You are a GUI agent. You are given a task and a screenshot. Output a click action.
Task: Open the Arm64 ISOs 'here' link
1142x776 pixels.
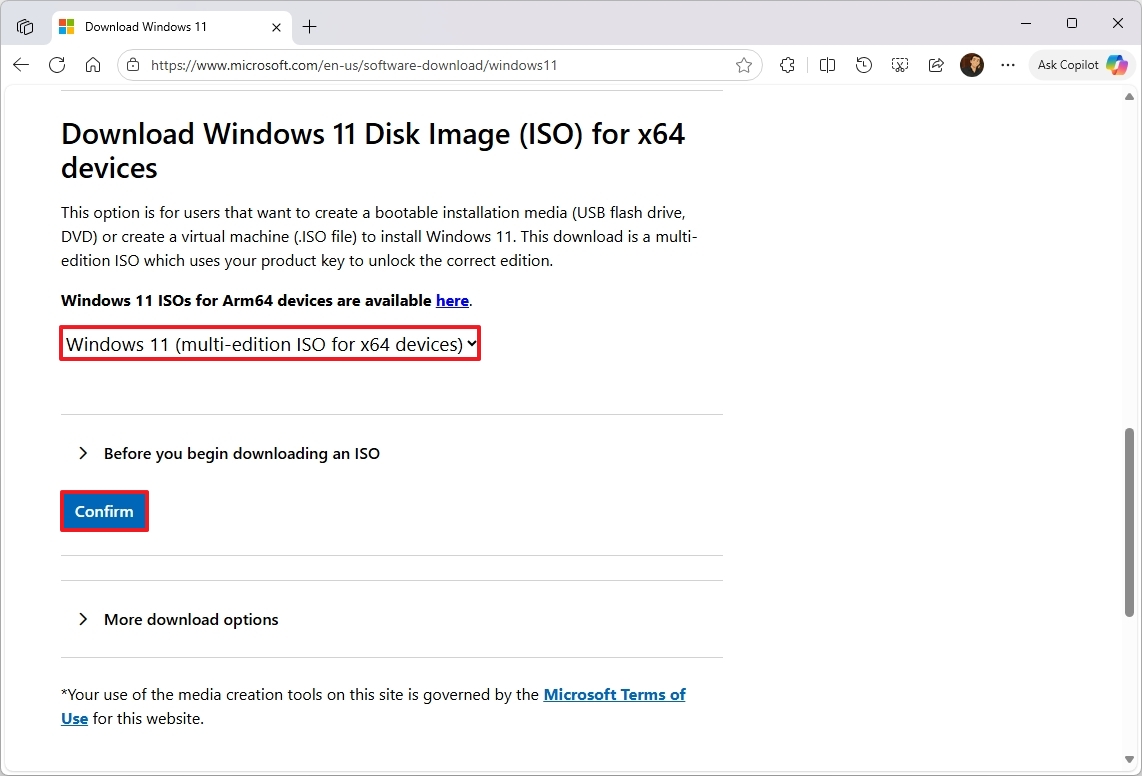(452, 300)
